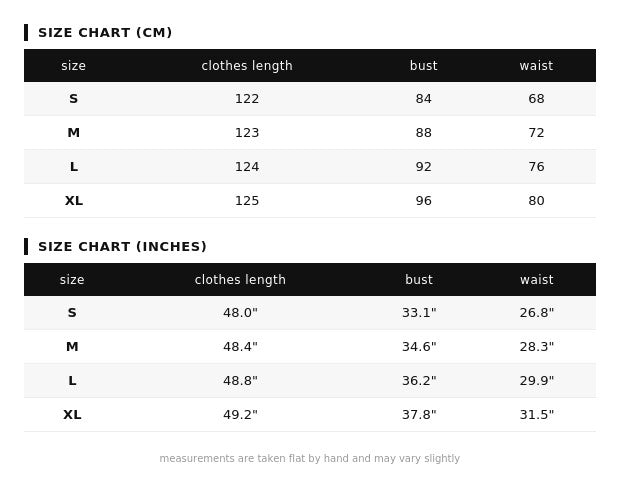Viewport: 620px width, 489px height.
Task: Click the SIZE CHART (INCHES) heading
Action: [122, 247]
